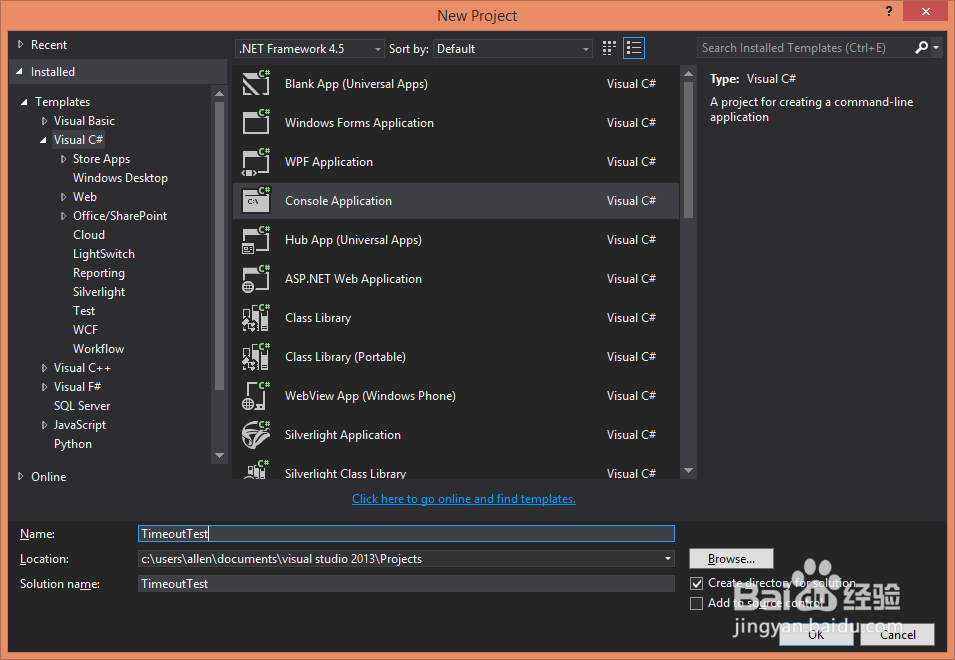Select the Class Library (Portable) icon

pyautogui.click(x=256, y=356)
